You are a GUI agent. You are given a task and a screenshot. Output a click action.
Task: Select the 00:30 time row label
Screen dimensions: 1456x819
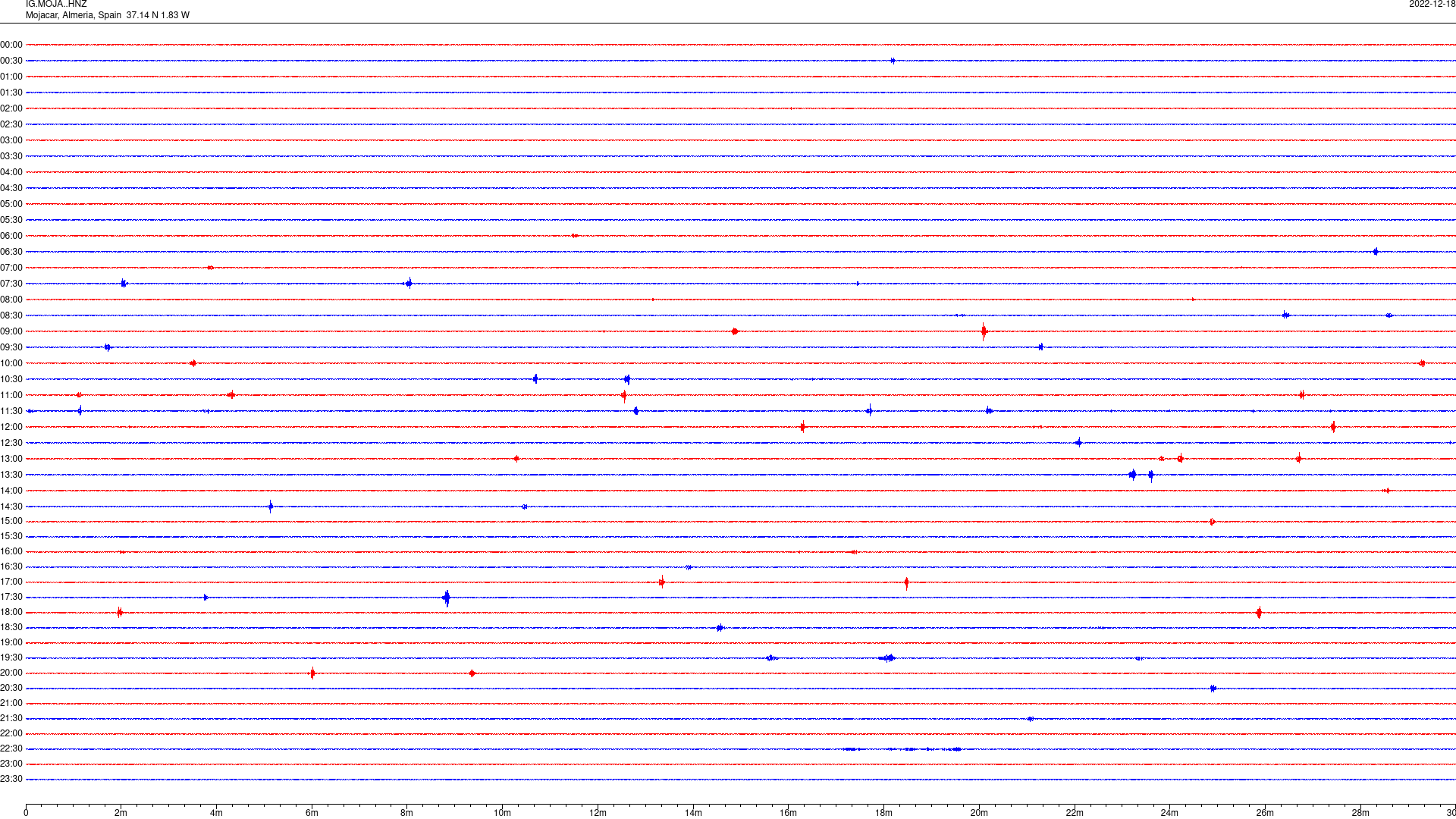coord(11,61)
